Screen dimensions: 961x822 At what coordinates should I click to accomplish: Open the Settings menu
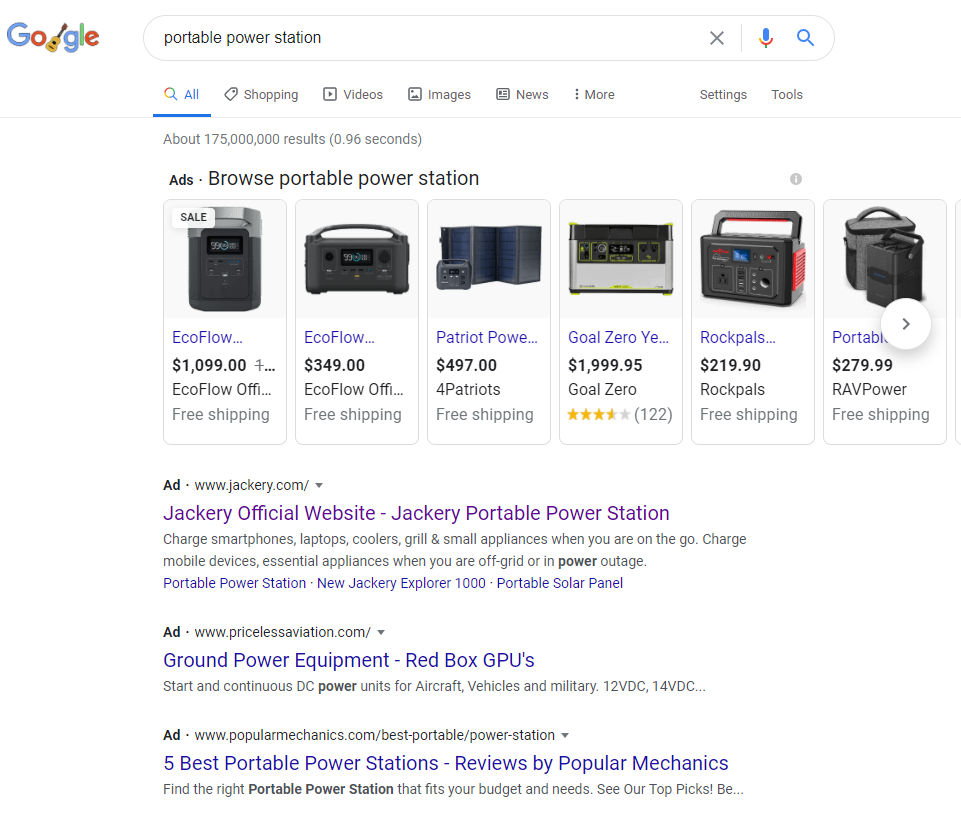click(723, 94)
